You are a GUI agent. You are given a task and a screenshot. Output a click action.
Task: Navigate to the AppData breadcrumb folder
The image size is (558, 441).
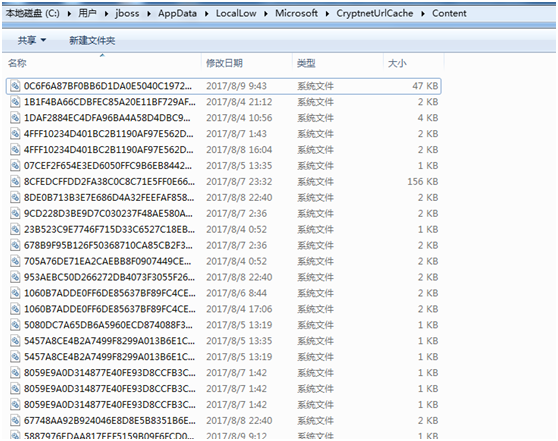(x=177, y=14)
